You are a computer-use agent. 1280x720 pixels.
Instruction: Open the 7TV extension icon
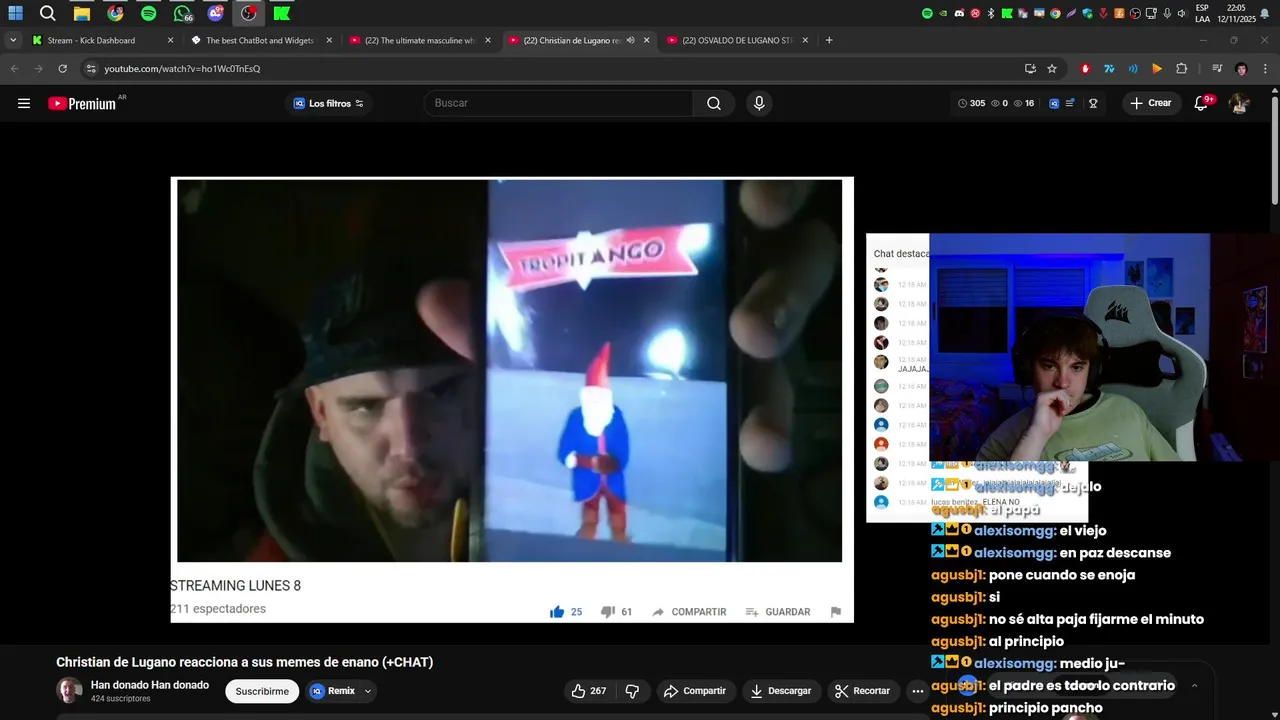point(1109,69)
